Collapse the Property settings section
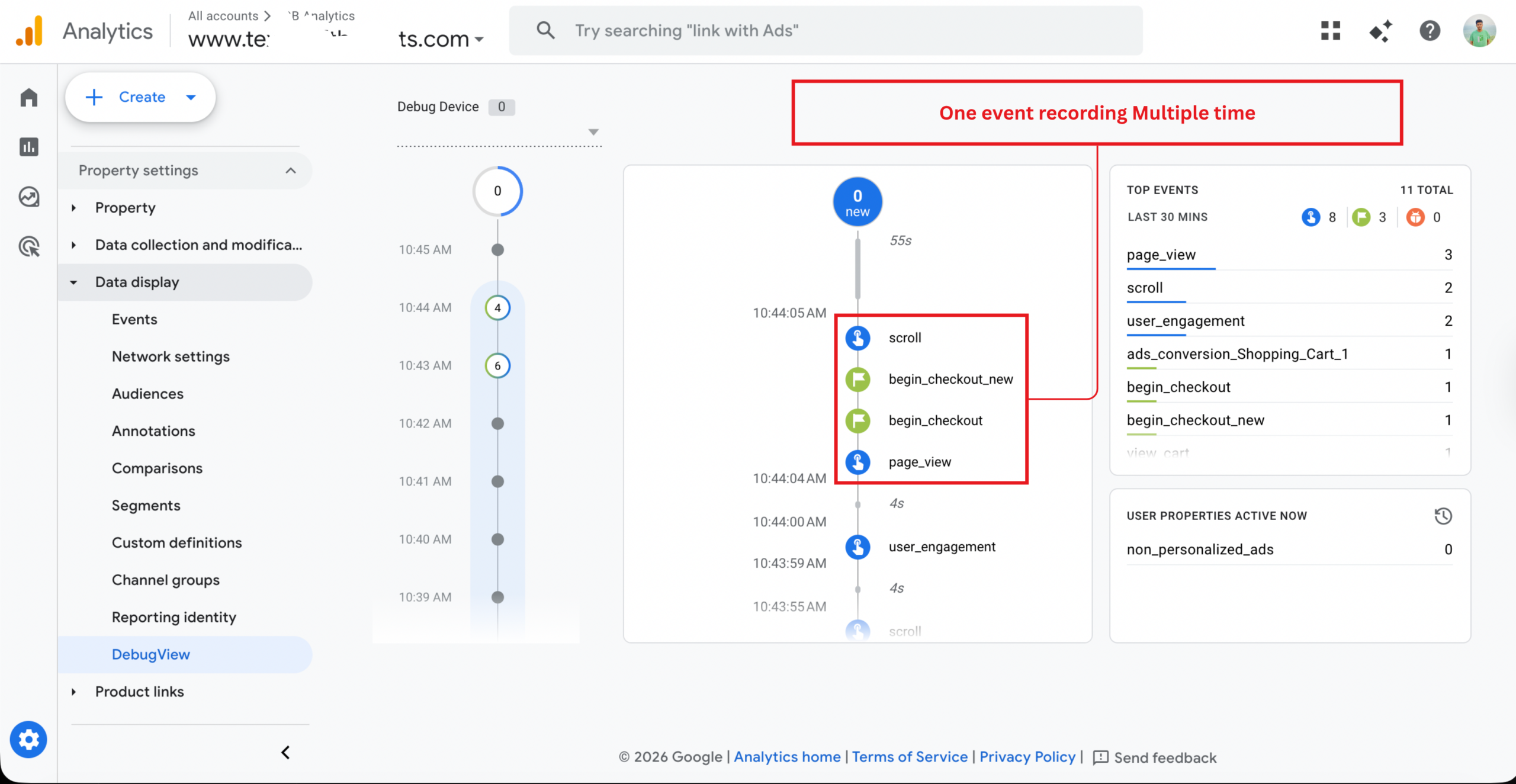The height and width of the screenshot is (784, 1516). (290, 171)
